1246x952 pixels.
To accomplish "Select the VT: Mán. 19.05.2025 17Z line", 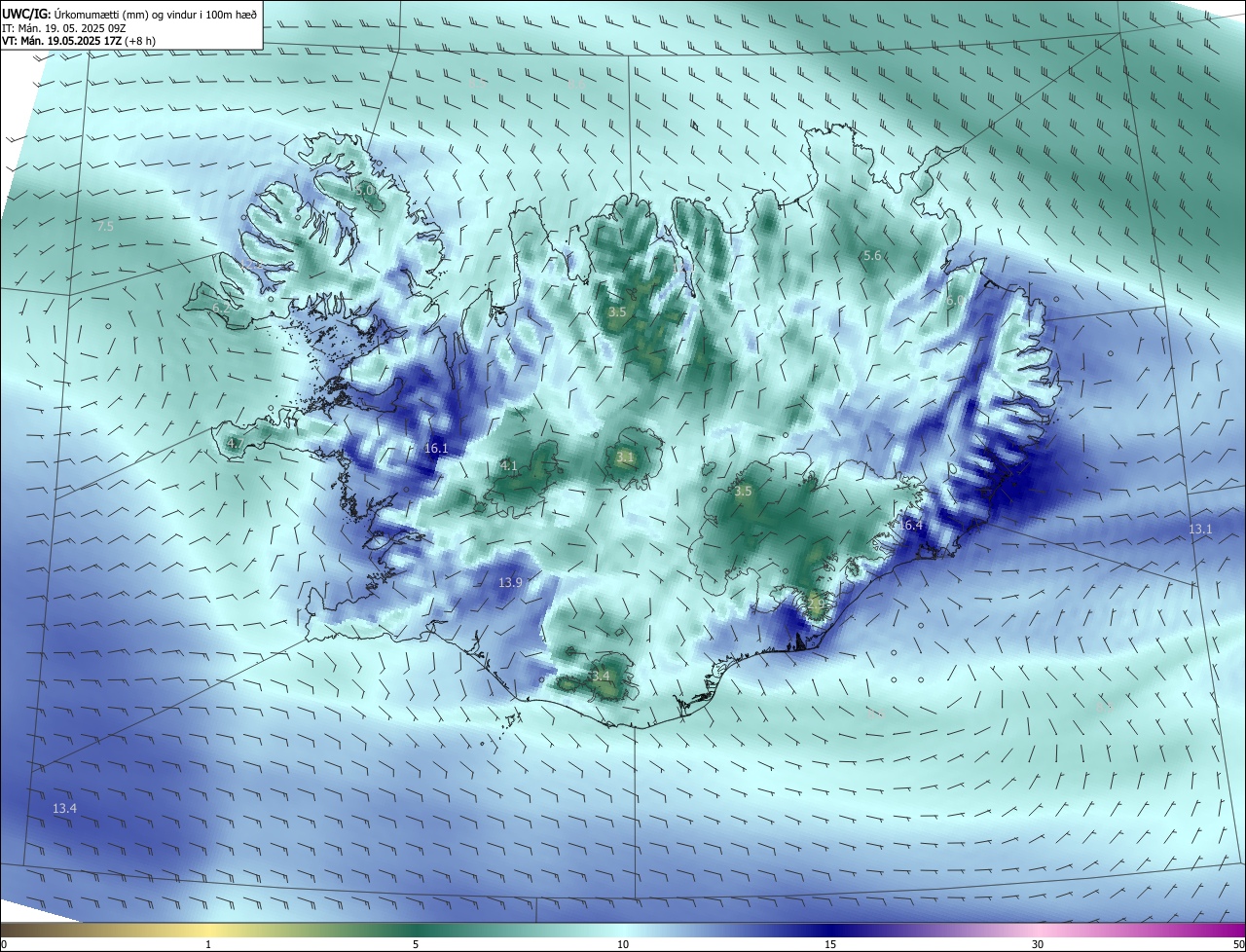I will pos(79,41).
